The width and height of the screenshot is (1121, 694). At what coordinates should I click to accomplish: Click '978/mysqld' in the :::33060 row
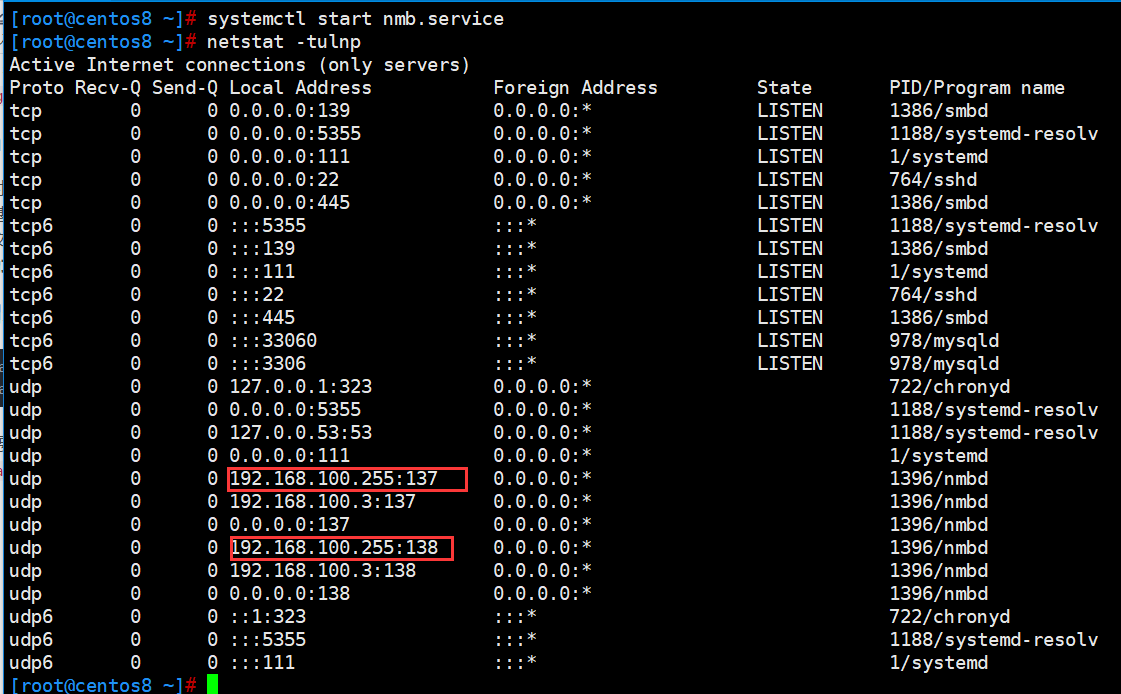[944, 340]
